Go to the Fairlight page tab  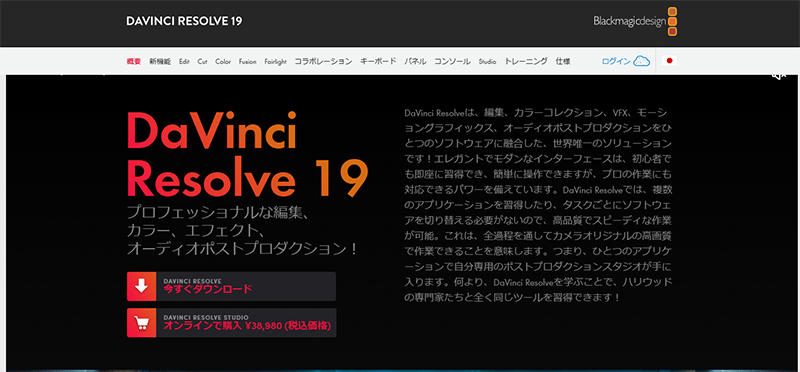(x=276, y=61)
